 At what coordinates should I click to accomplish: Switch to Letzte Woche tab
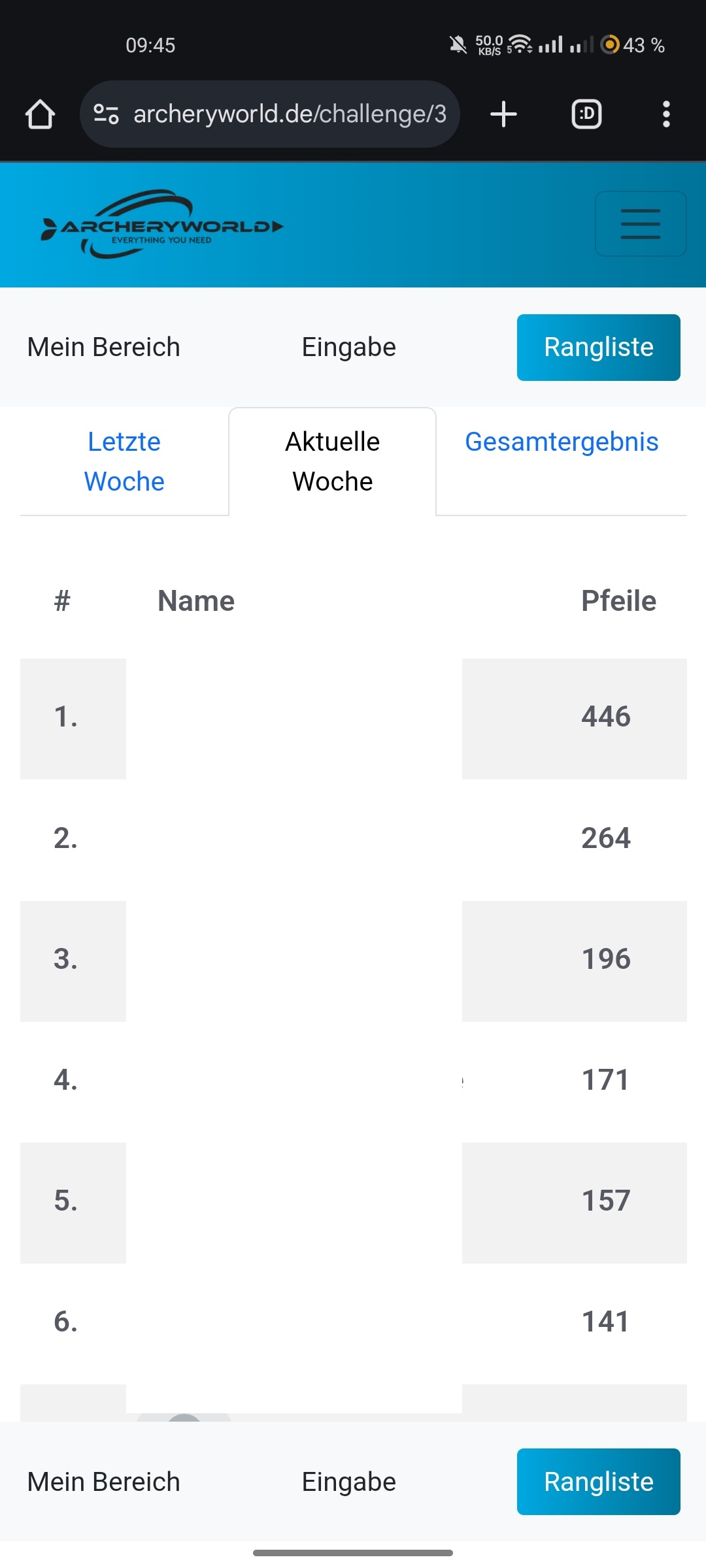[x=124, y=461]
